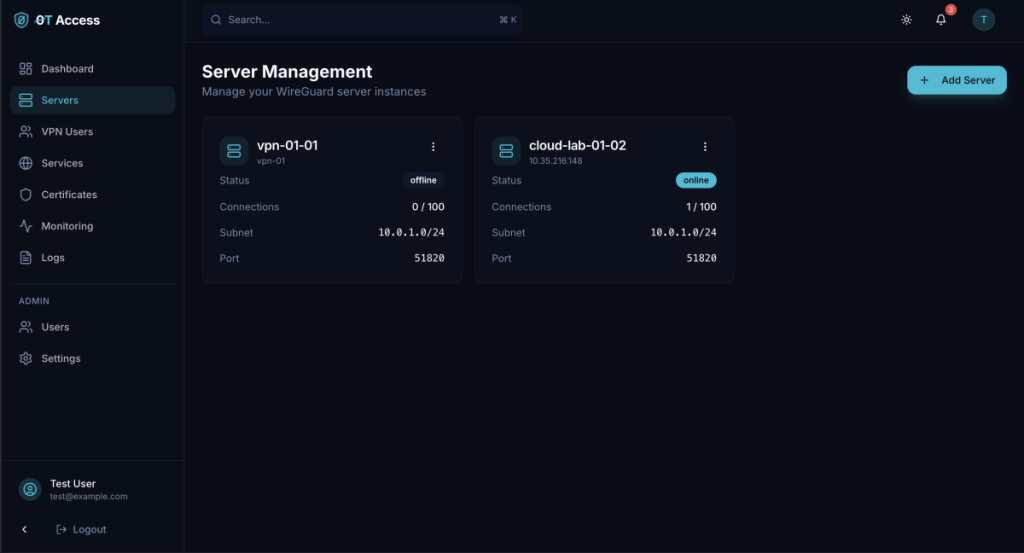Screen dimensions: 1024x553
Task: Open the notifications bell
Action: coord(940,20)
